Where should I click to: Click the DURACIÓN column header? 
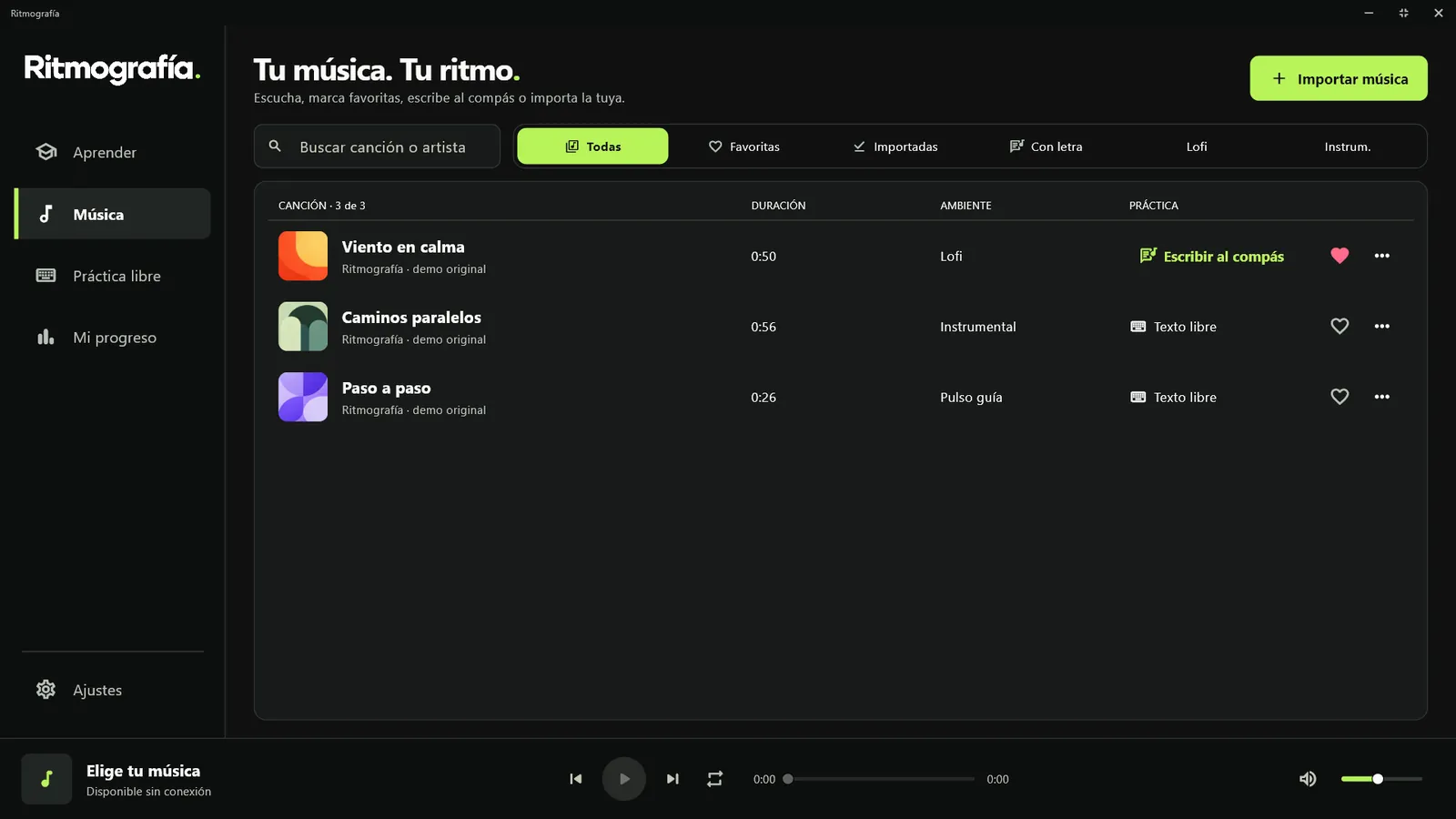coord(778,206)
